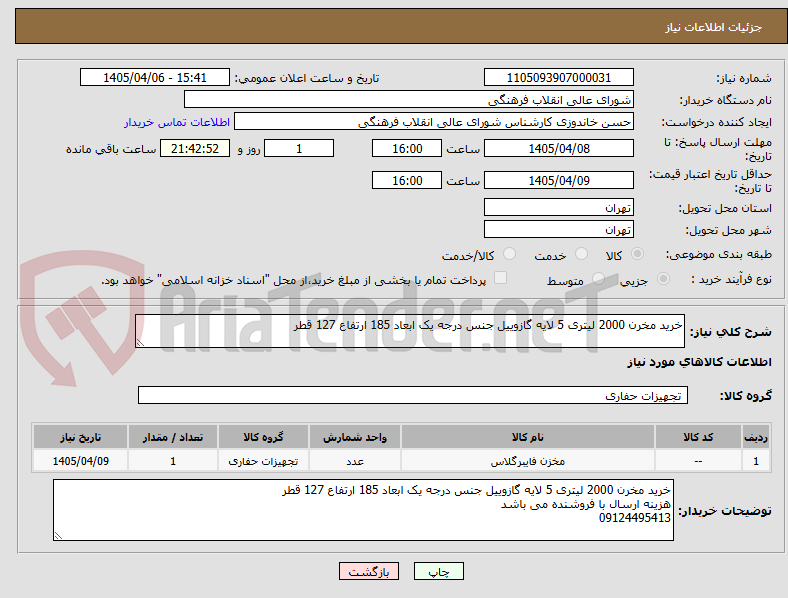Toggle the اسناد خزانه اسلامی payment checkbox
Viewport: 788px width, 598px height.
click(x=501, y=278)
